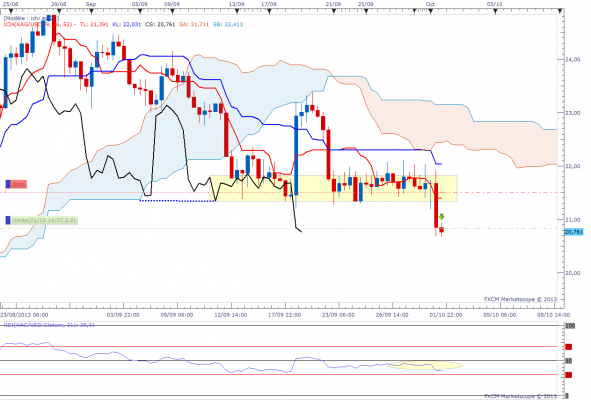Click the 23,00 price axis label
The width and height of the screenshot is (591, 400).
coord(573,113)
